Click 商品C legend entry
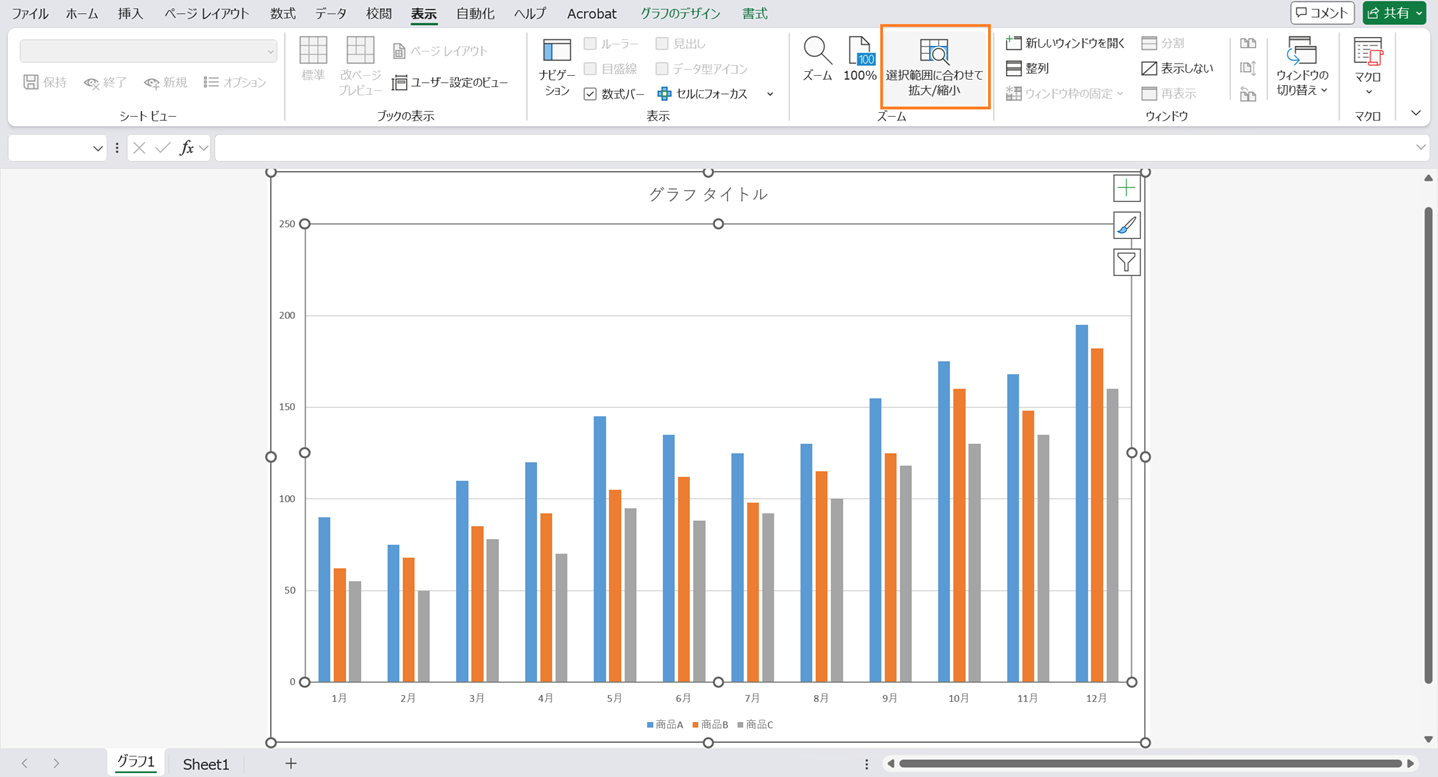 (x=755, y=724)
